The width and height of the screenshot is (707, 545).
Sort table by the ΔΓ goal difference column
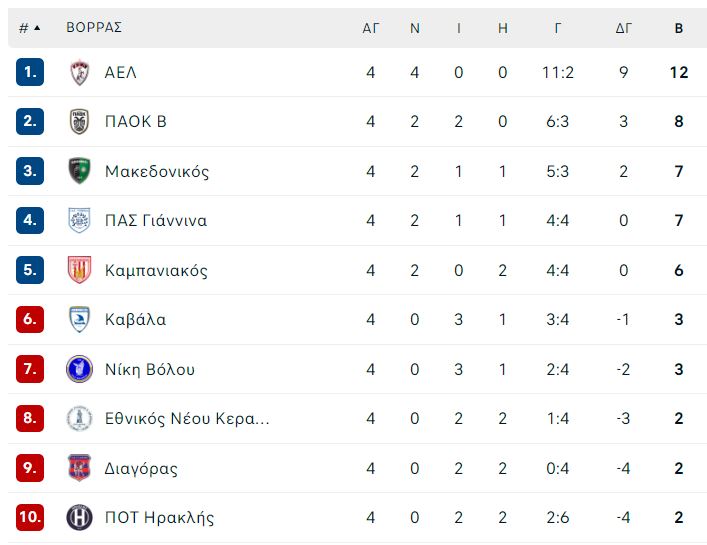click(624, 28)
